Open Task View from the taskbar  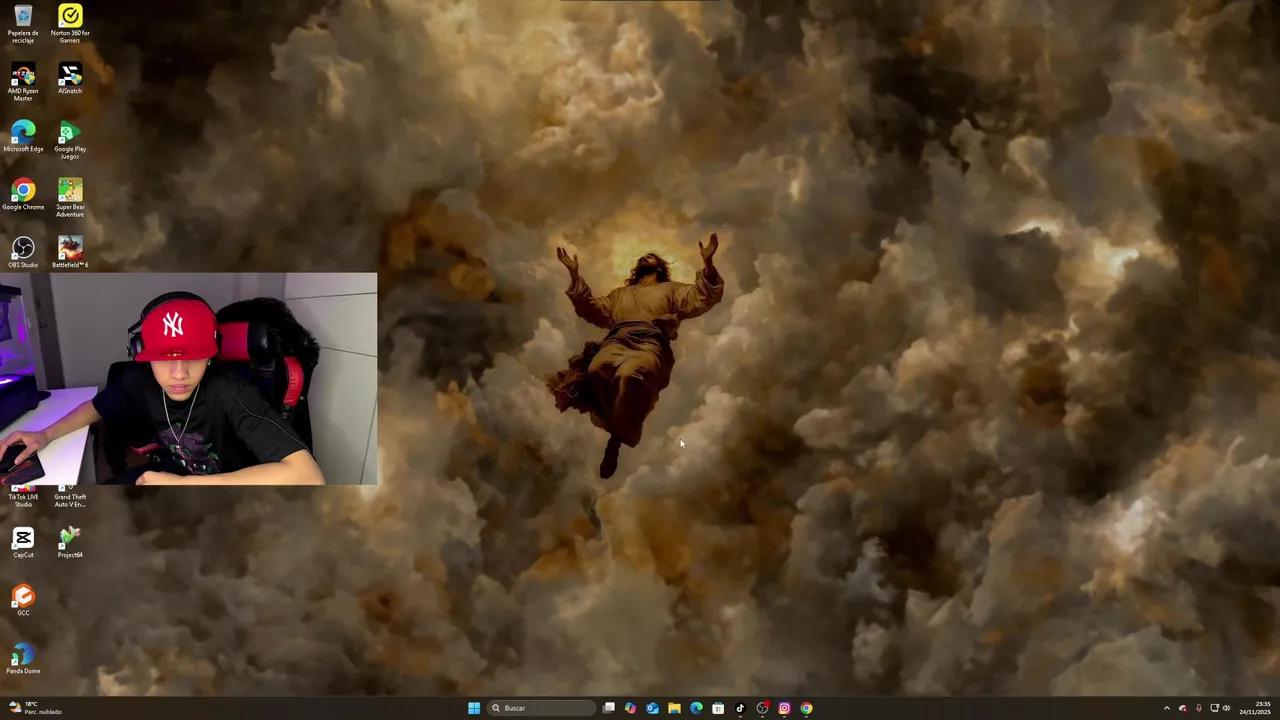(608, 708)
